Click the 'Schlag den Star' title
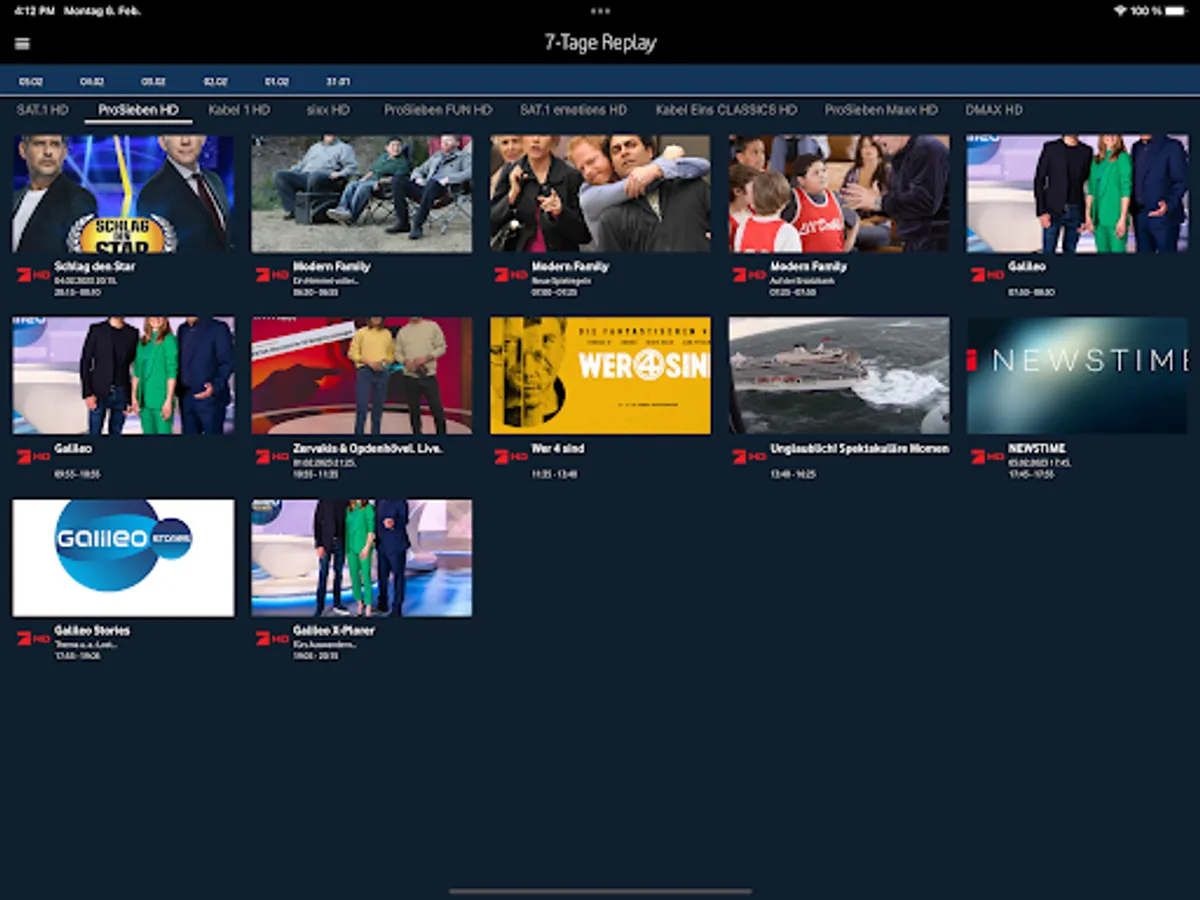 pos(95,267)
